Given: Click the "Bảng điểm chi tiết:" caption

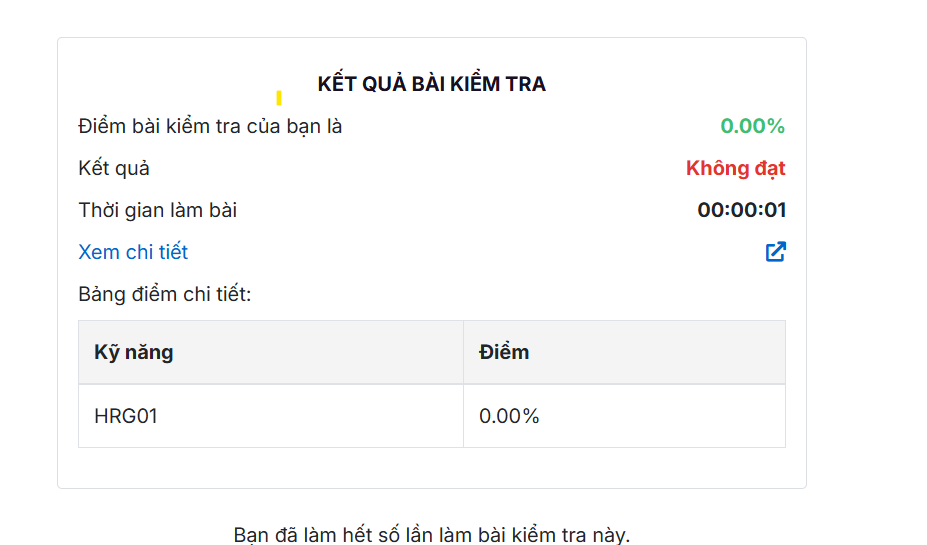Looking at the screenshot, I should tap(164, 294).
